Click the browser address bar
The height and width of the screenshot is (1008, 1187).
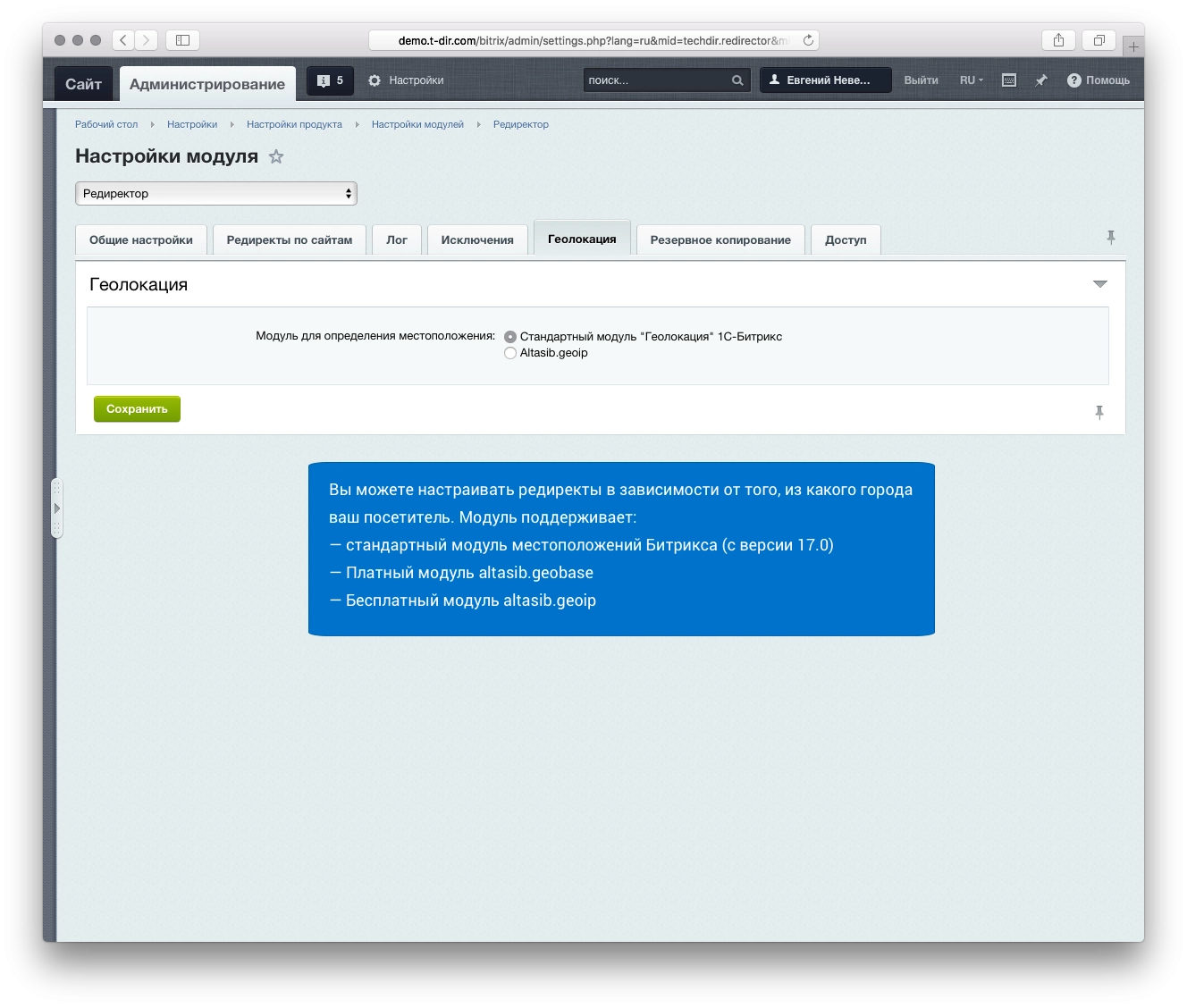point(593,40)
